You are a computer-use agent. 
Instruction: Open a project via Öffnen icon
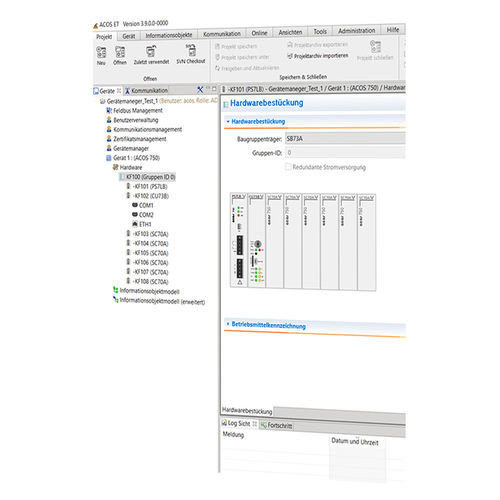click(120, 55)
